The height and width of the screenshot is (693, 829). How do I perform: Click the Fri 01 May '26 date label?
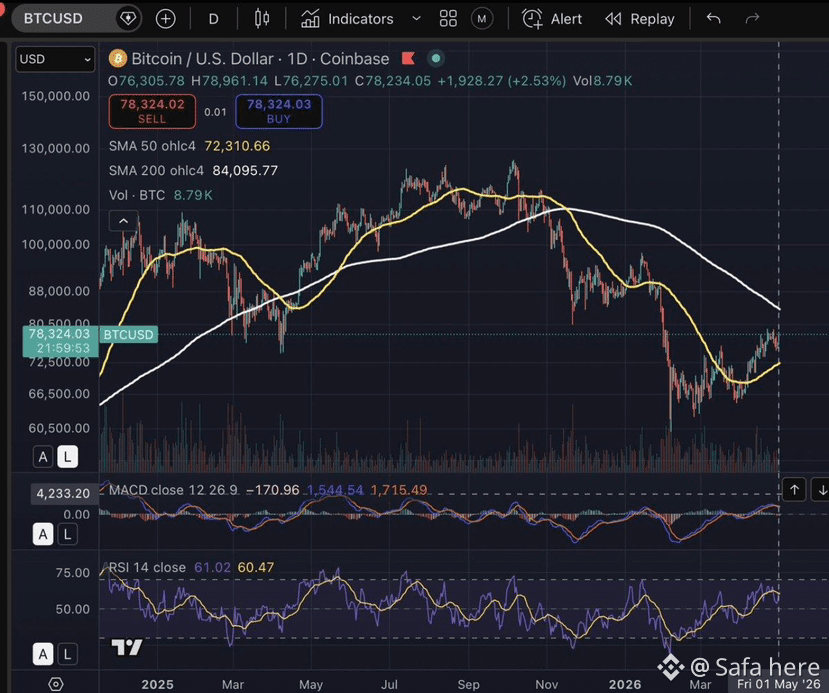tap(778, 683)
